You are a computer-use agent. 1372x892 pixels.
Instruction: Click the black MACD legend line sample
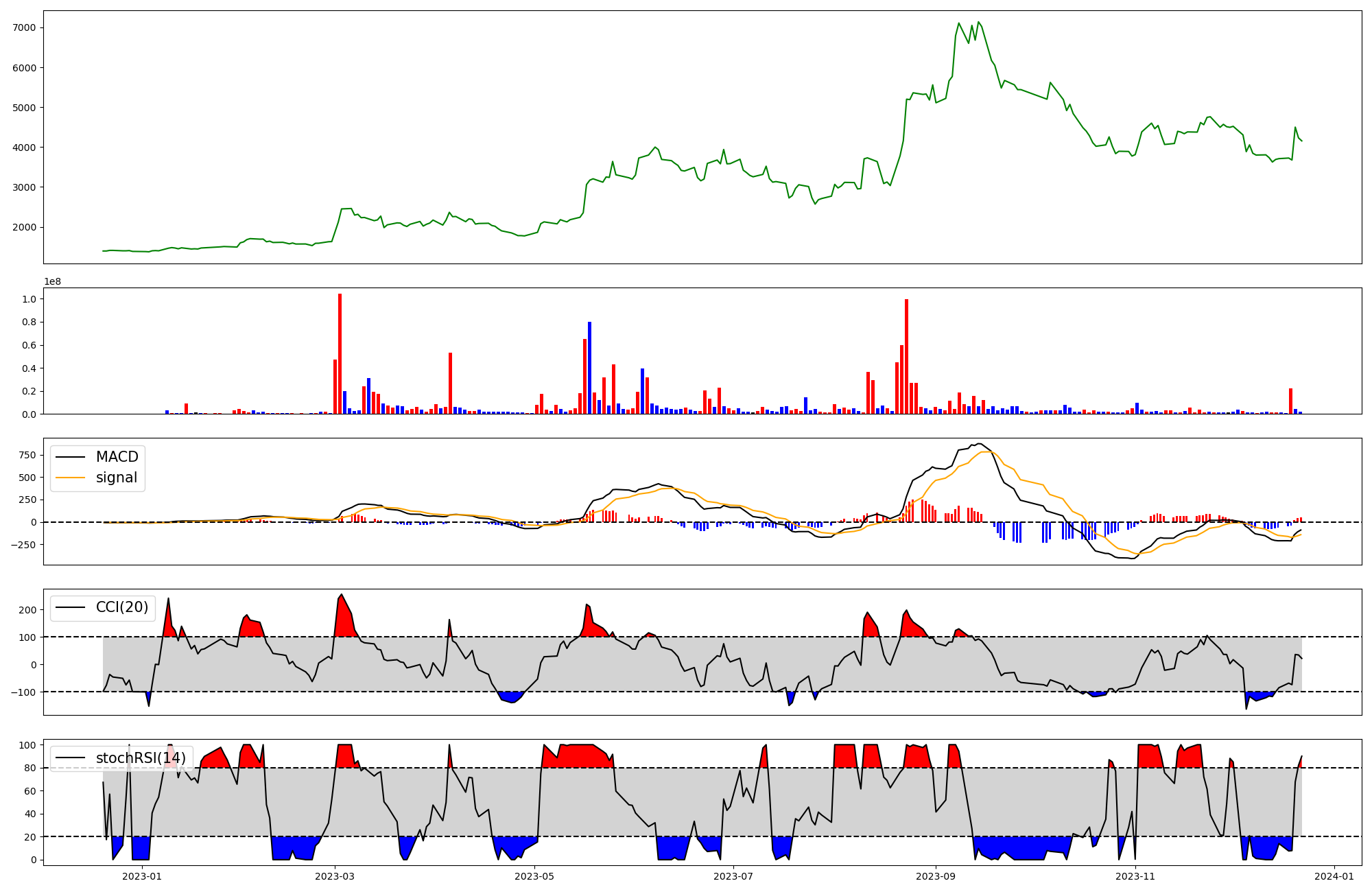click(x=71, y=457)
